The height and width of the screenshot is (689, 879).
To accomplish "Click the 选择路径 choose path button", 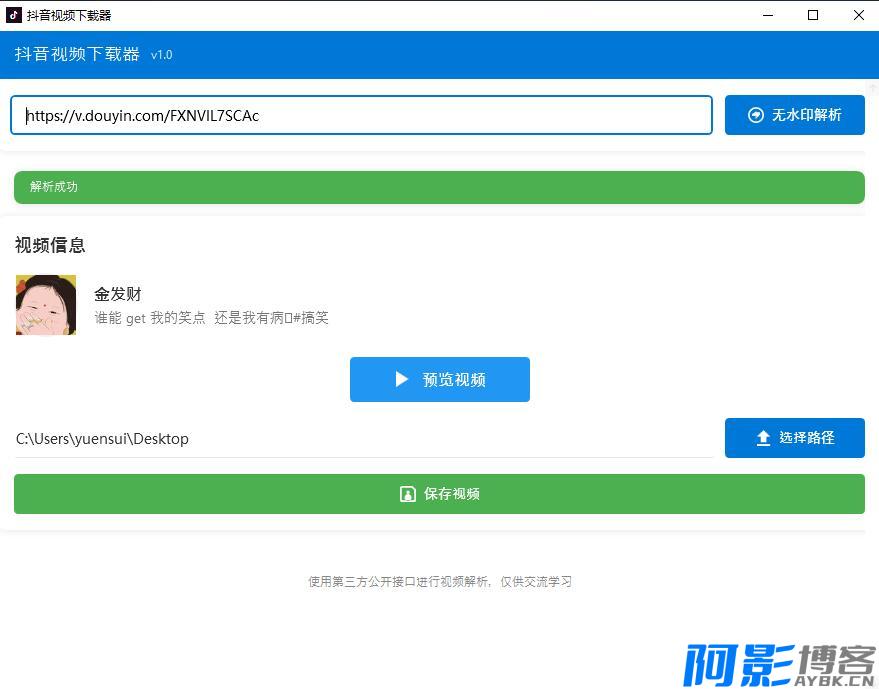I will point(794,438).
